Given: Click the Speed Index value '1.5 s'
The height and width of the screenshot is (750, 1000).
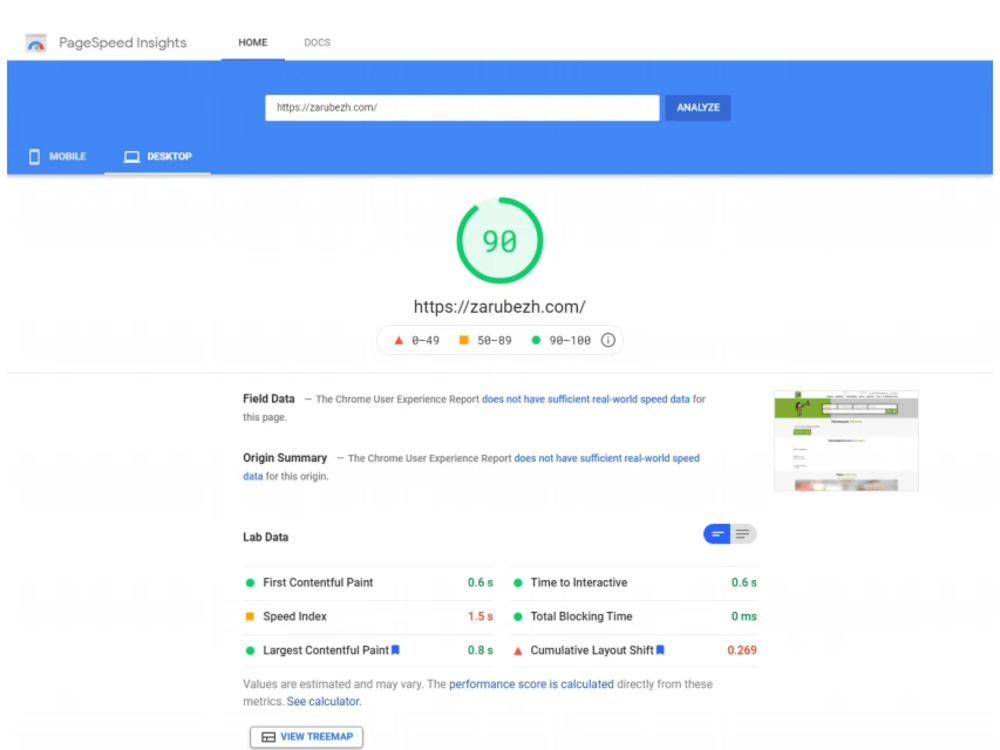Looking at the screenshot, I should [480, 617].
